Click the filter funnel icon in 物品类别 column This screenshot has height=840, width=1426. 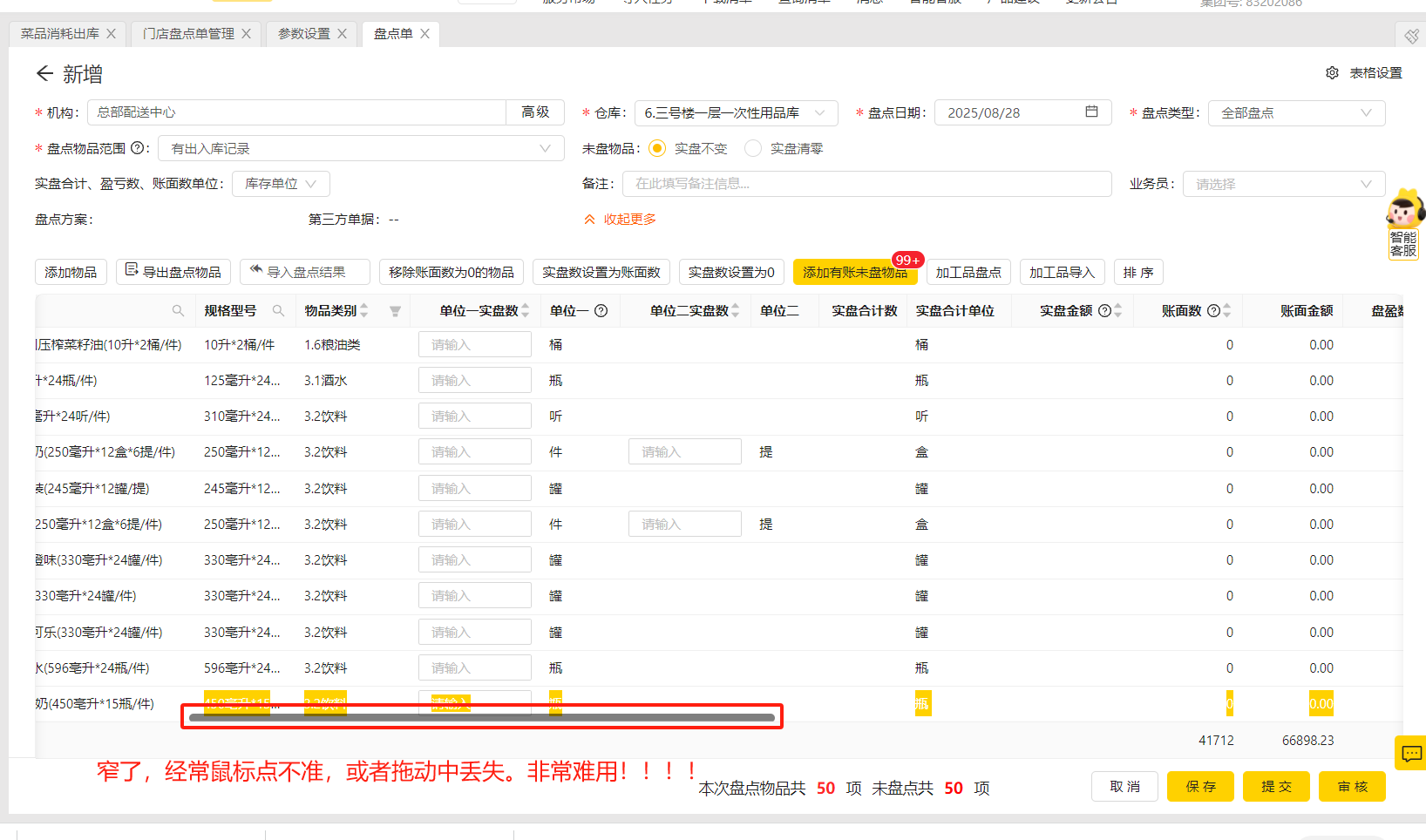coord(395,311)
